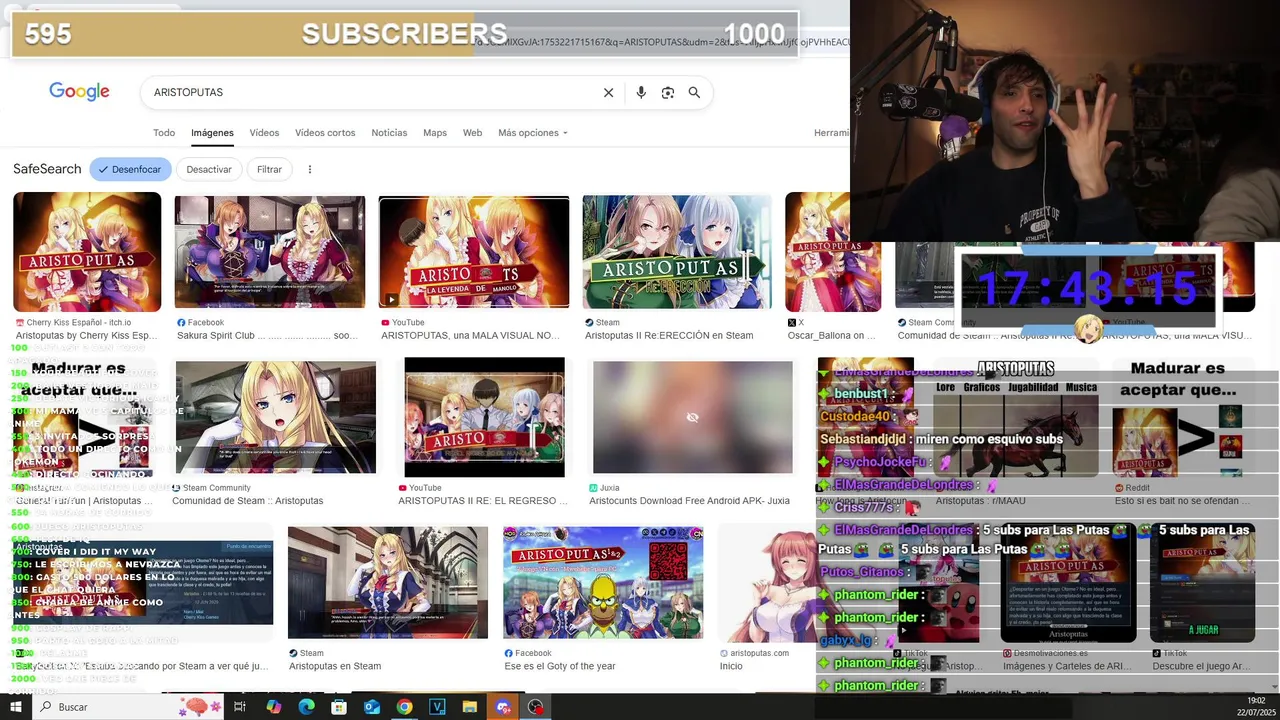The height and width of the screenshot is (720, 1280).
Task: Open the Steam Community blonde character thumbnail
Action: click(276, 417)
